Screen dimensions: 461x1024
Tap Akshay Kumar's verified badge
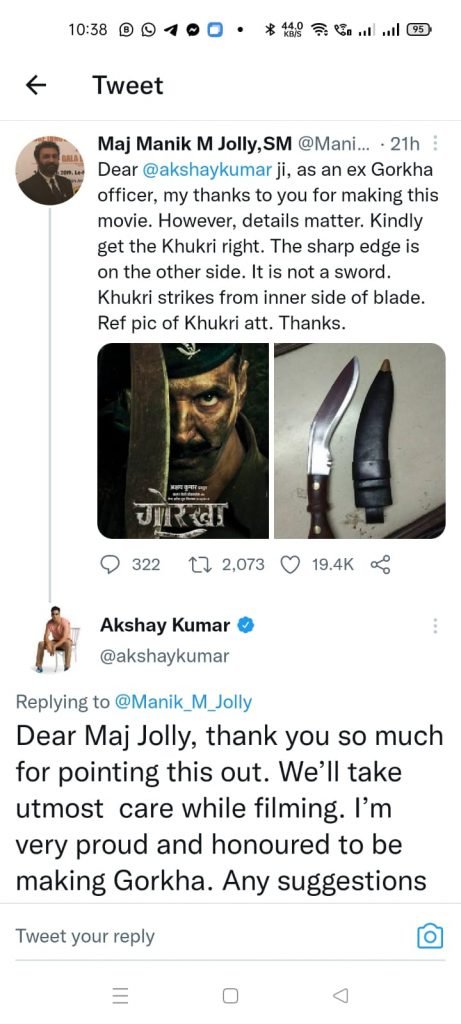pyautogui.click(x=246, y=625)
